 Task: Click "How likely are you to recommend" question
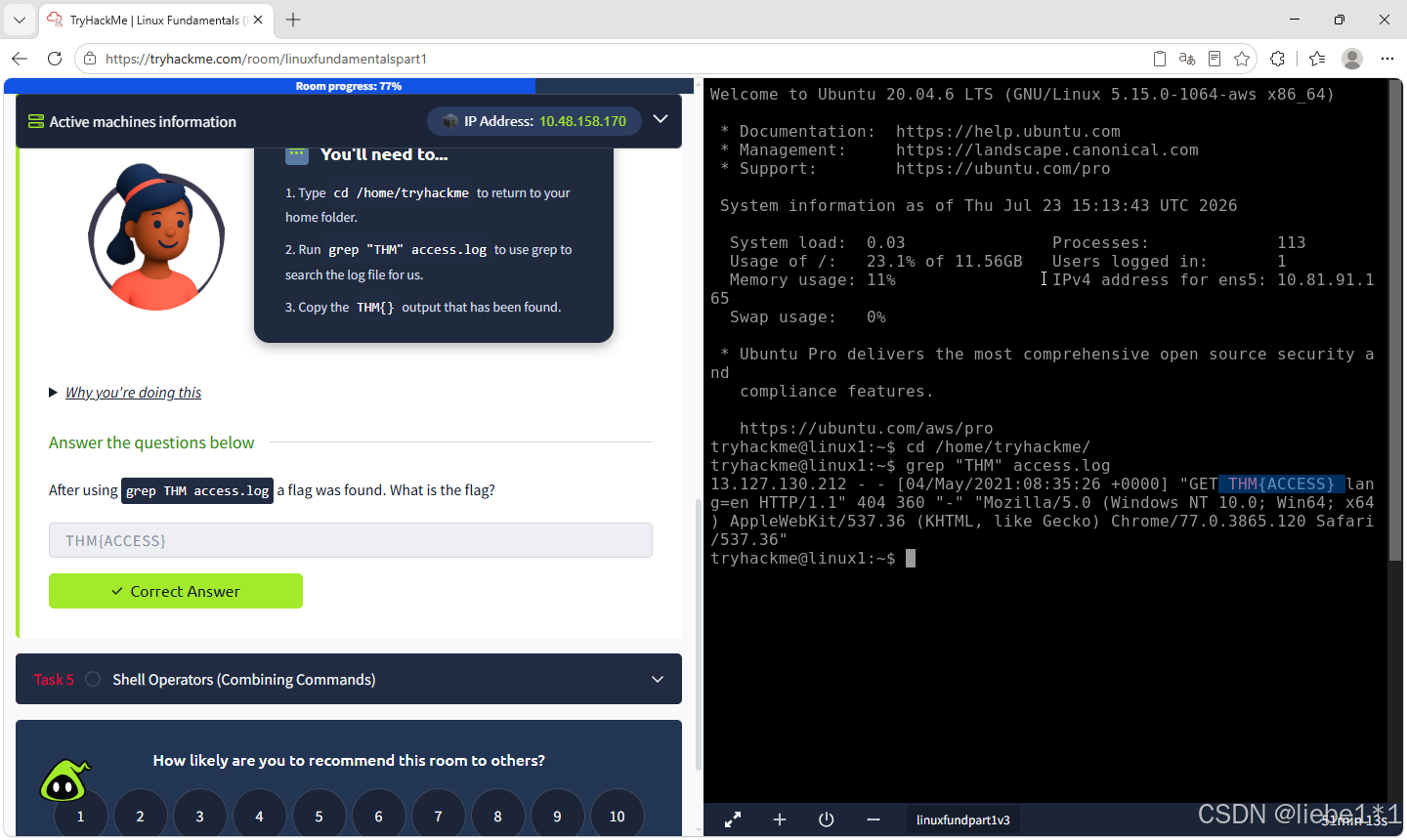(349, 760)
